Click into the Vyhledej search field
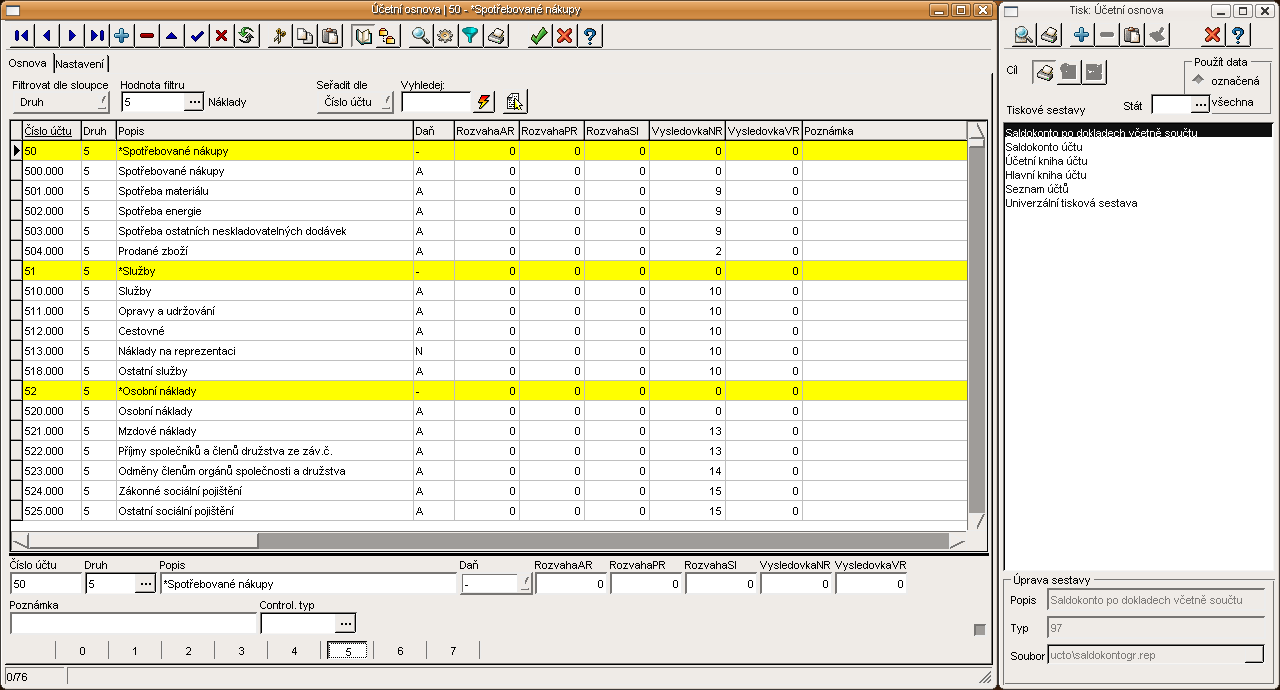Viewport: 1280px width, 690px height. (x=435, y=102)
